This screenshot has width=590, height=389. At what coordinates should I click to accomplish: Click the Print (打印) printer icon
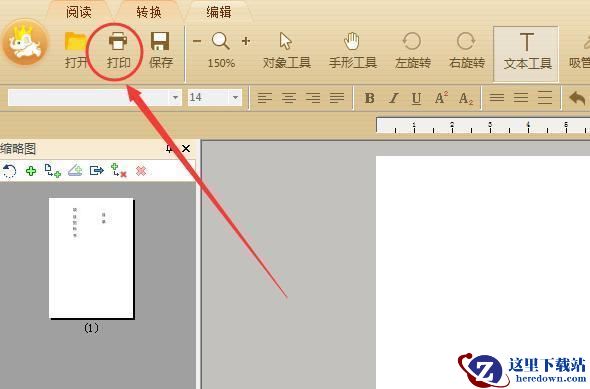tap(118, 41)
